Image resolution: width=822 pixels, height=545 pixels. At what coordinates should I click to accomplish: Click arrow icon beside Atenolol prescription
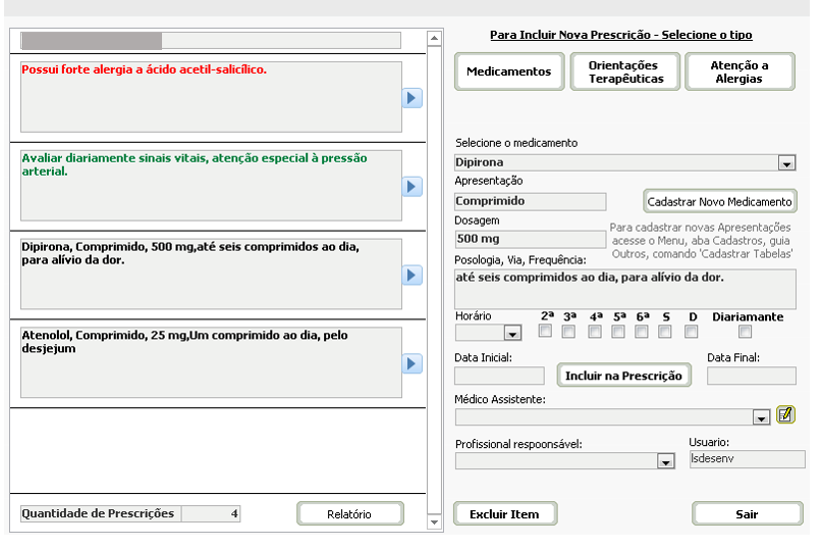(412, 363)
